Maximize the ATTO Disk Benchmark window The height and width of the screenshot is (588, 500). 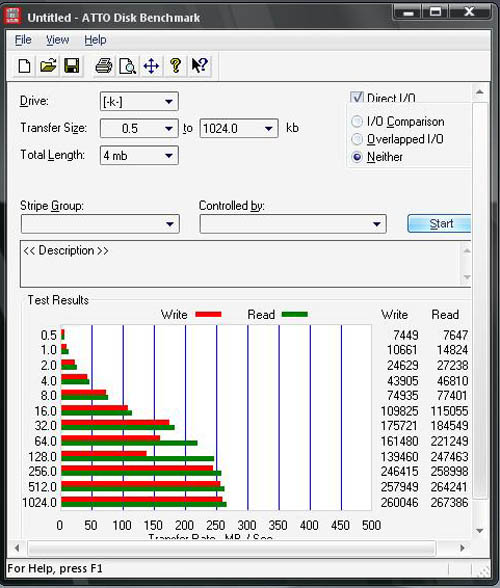tap(435, 12)
